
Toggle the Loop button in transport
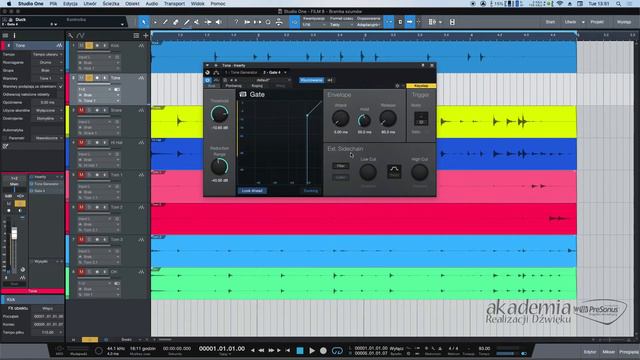pyautogui.click(x=337, y=350)
